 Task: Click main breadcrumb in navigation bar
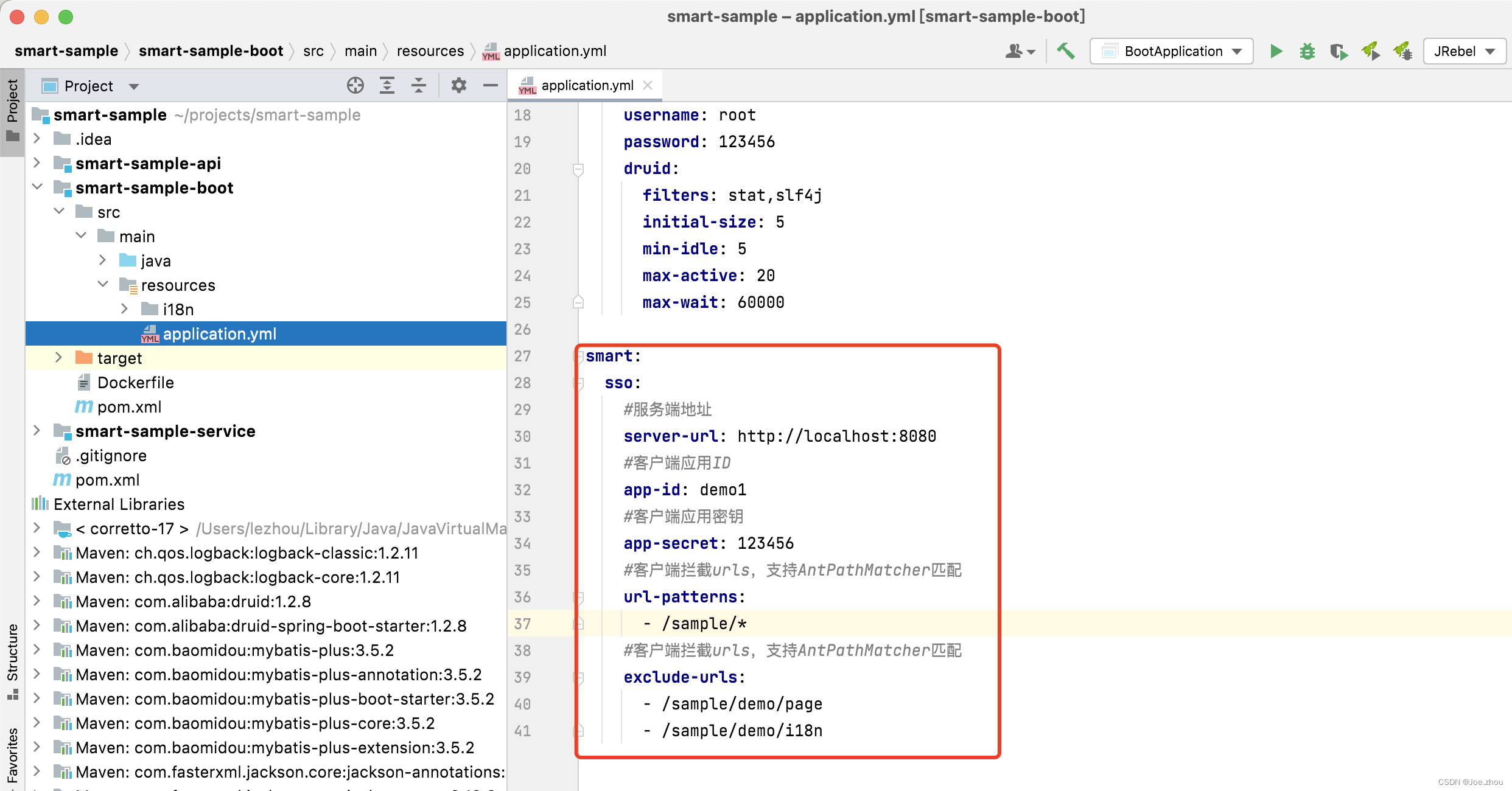click(x=360, y=51)
